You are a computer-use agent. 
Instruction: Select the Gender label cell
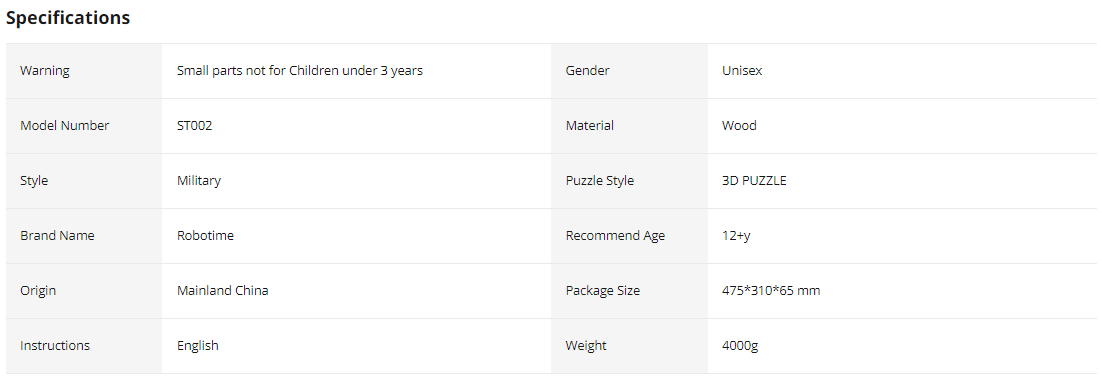click(630, 70)
